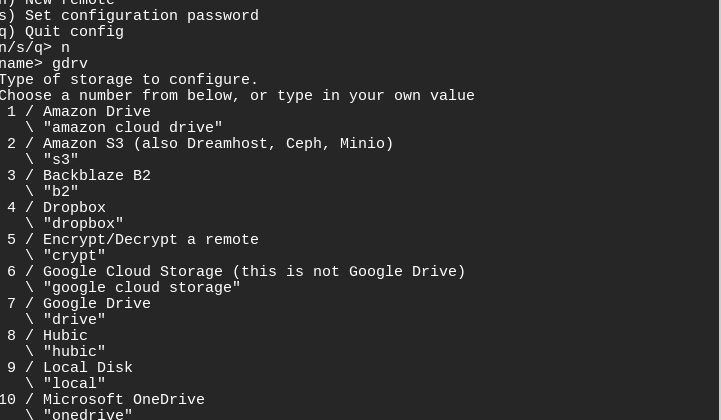The height and width of the screenshot is (420, 721).
Task: Click the "crypt" quoted value
Action: tap(74, 255)
